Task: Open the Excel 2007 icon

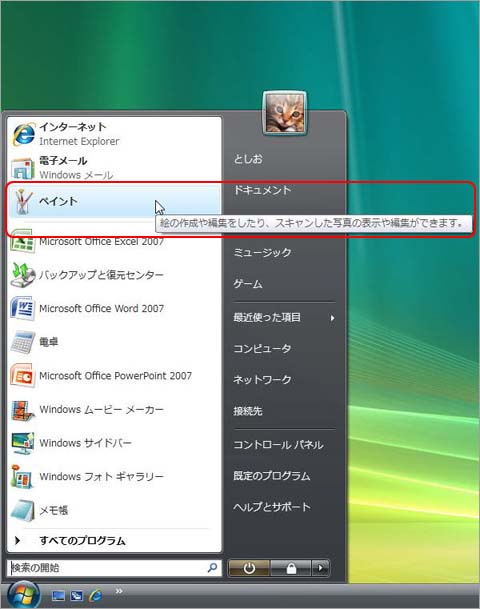Action: click(23, 241)
